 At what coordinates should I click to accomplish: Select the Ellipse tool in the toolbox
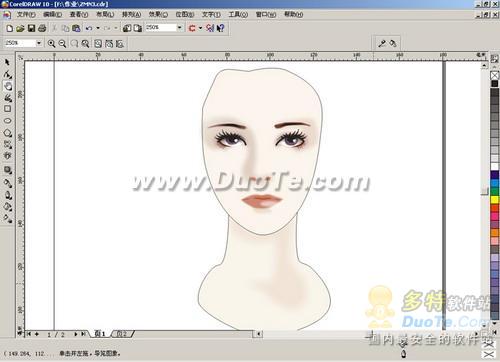click(x=7, y=121)
